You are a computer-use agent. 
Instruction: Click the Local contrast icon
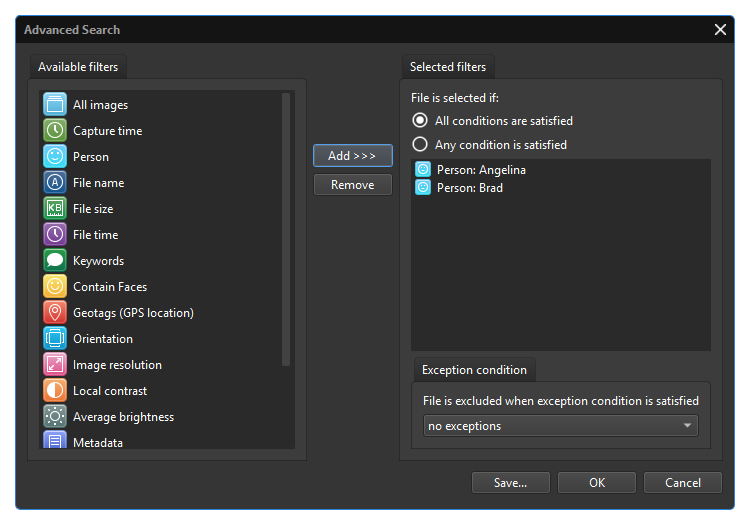point(55,391)
